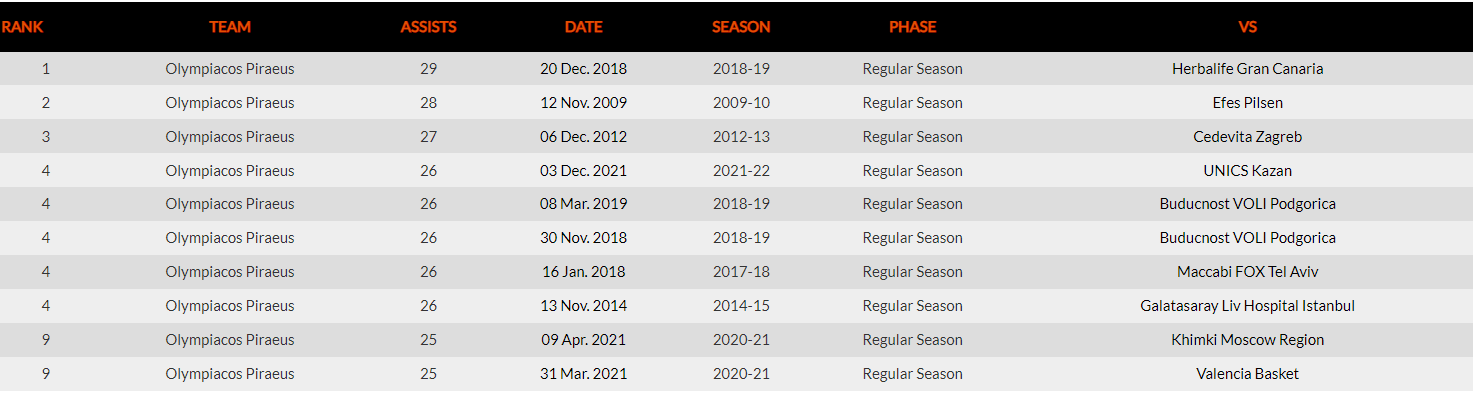1473x405 pixels.
Task: Open the Khimki Moscow Region entry
Action: [1247, 340]
